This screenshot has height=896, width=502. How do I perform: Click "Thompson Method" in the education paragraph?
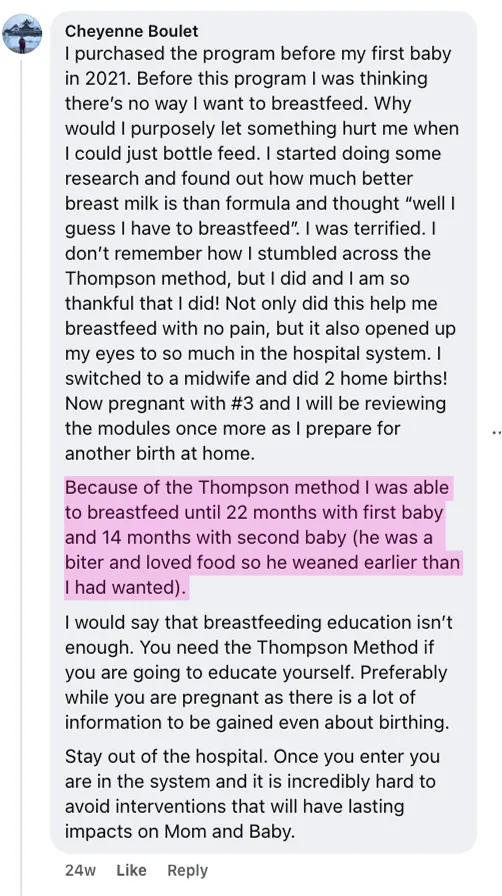pos(337,647)
